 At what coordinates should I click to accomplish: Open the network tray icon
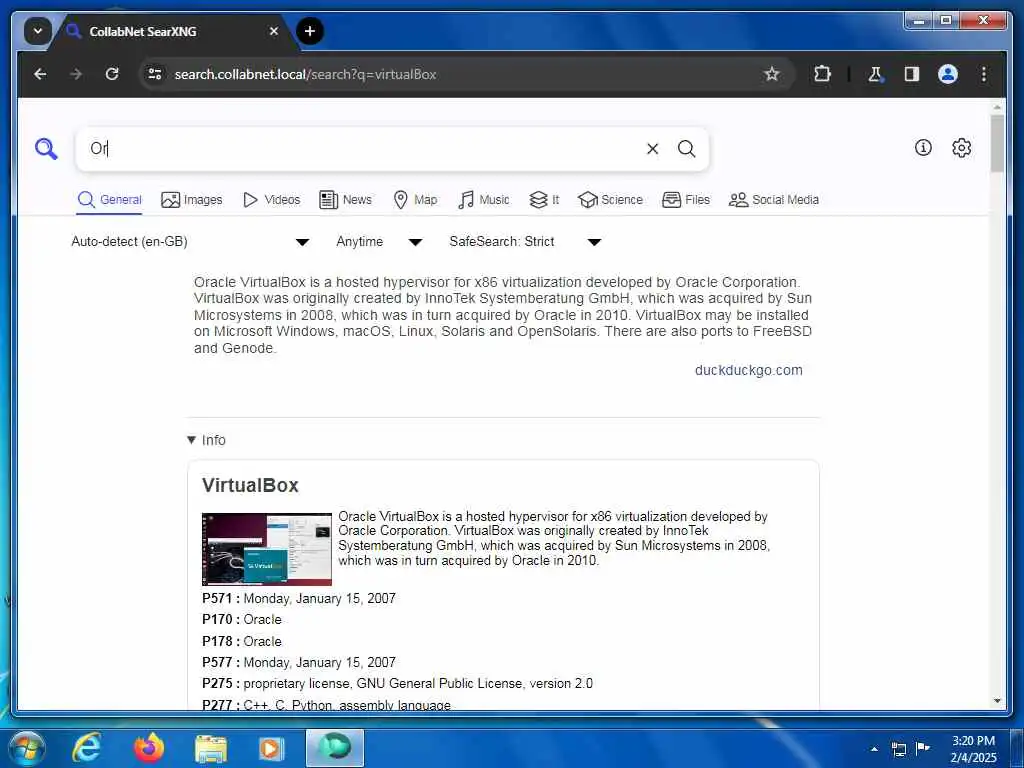[899, 749]
